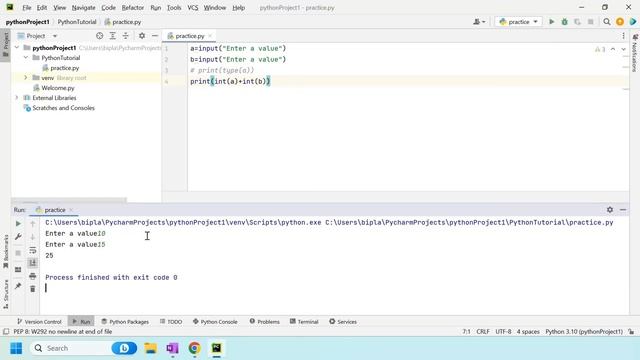Screen dimensions: 640x360
Task: Open the Terminal tool window
Action: click(x=304, y=322)
